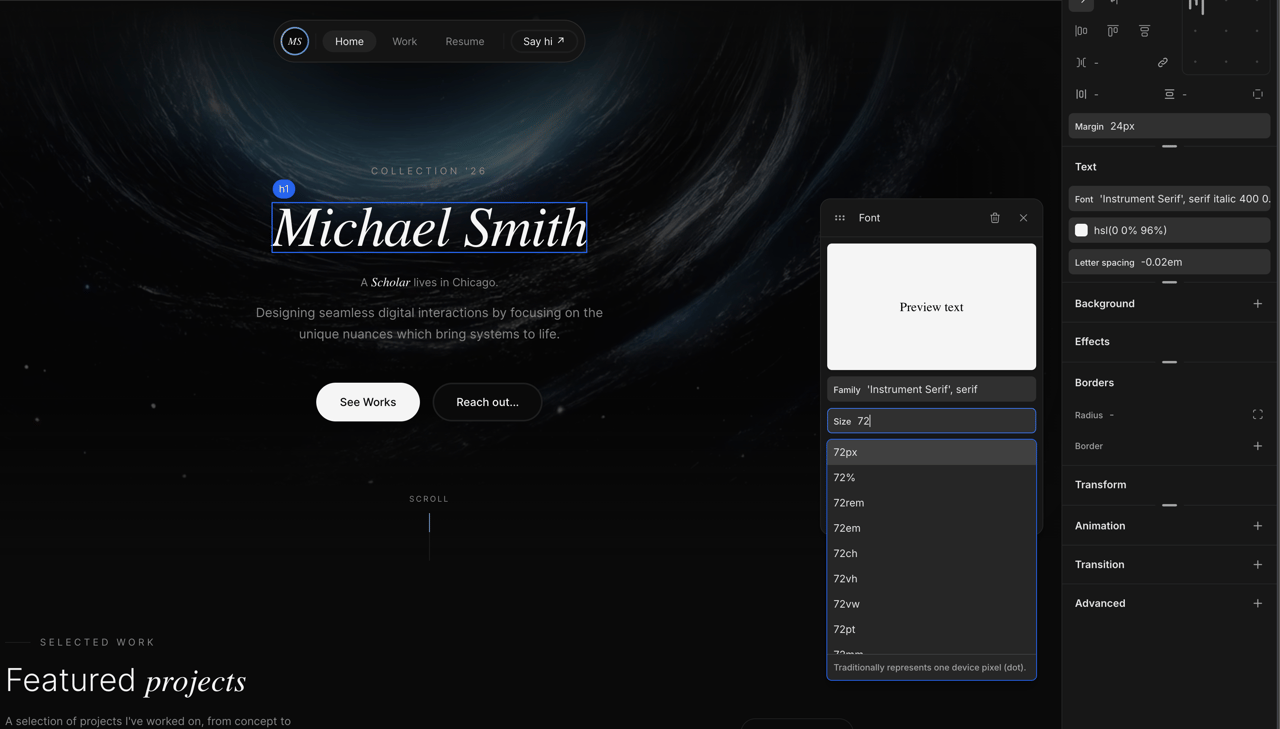The height and width of the screenshot is (729, 1280).
Task: Edit the hsl color value field
Action: 1169,230
